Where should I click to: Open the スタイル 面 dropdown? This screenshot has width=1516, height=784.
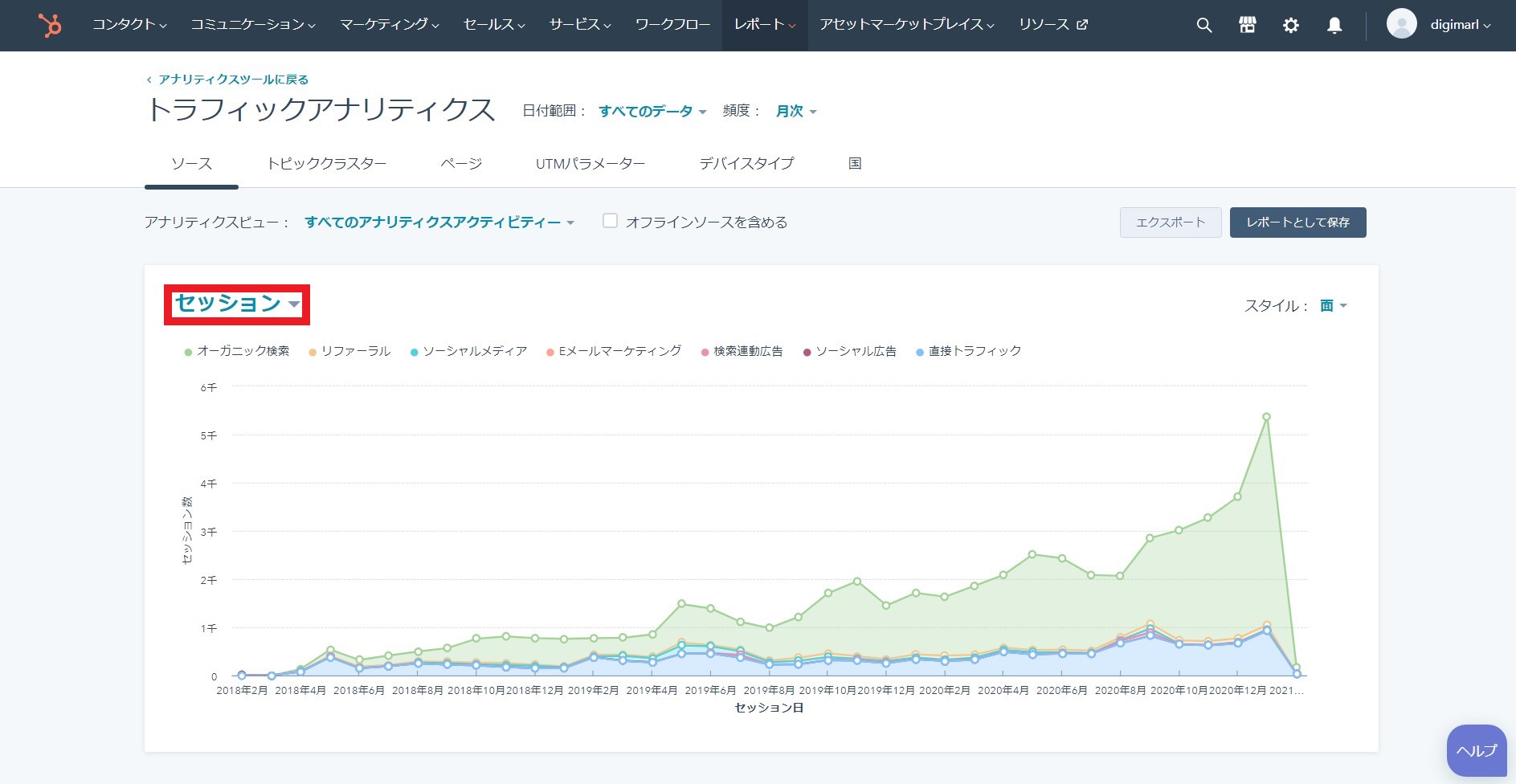tap(1334, 306)
